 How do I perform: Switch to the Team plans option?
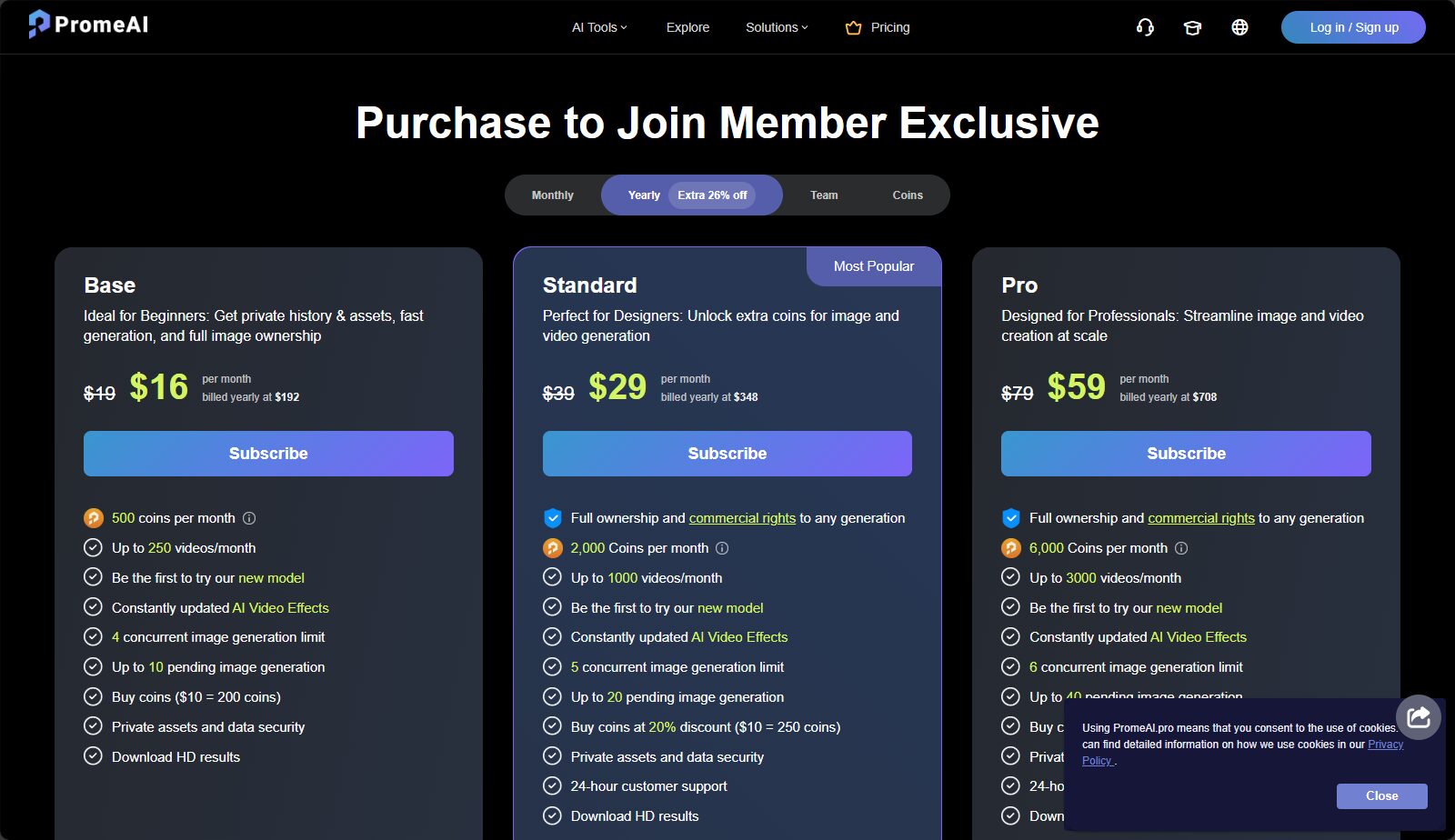point(824,195)
